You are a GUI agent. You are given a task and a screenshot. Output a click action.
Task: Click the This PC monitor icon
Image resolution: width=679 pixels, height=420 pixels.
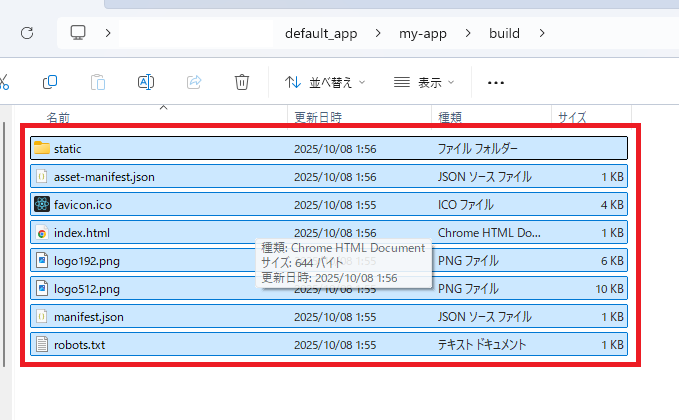78,32
